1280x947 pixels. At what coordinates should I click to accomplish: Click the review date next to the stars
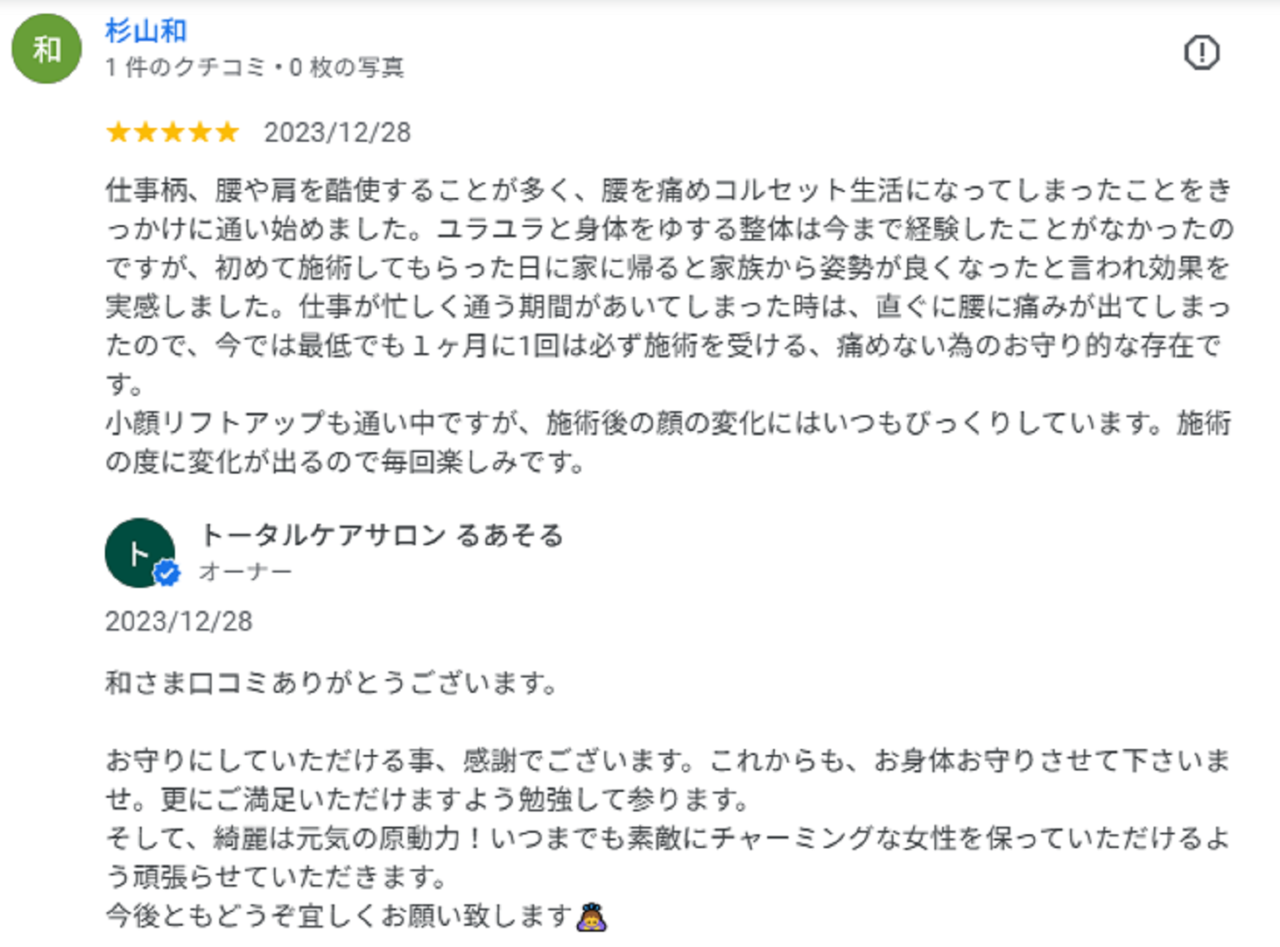[x=337, y=132]
